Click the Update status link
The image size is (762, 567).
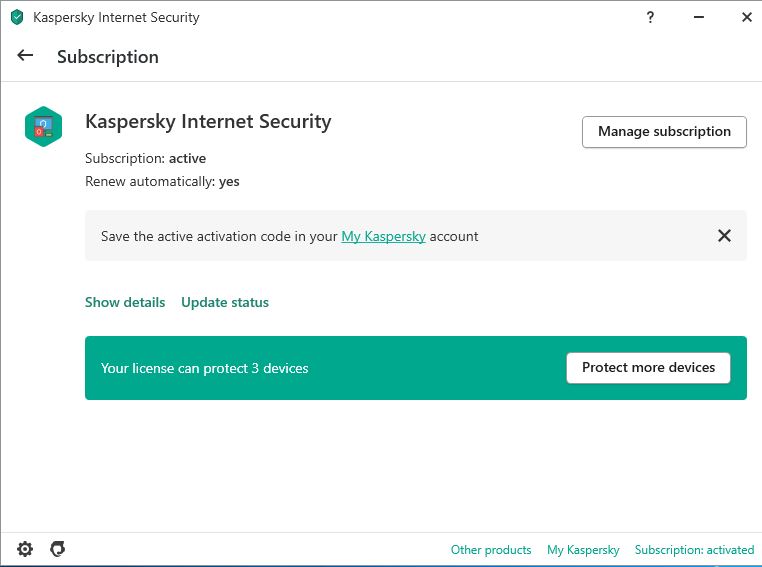[x=225, y=302]
